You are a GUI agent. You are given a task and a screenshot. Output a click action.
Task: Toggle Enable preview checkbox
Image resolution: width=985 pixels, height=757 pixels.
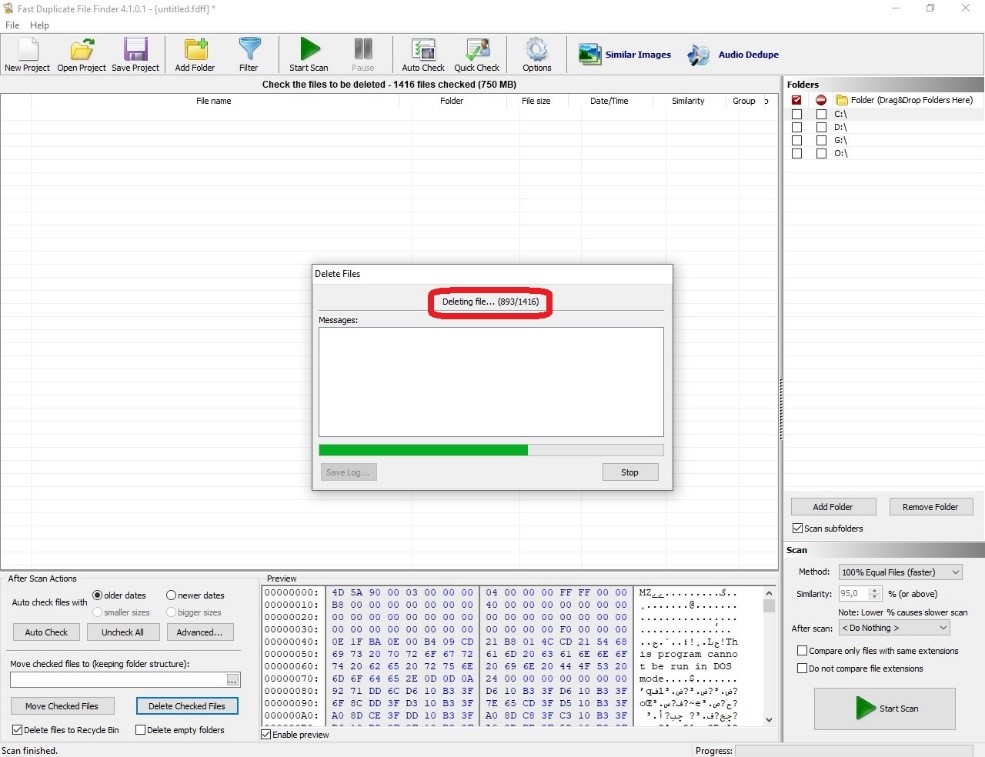pos(266,734)
